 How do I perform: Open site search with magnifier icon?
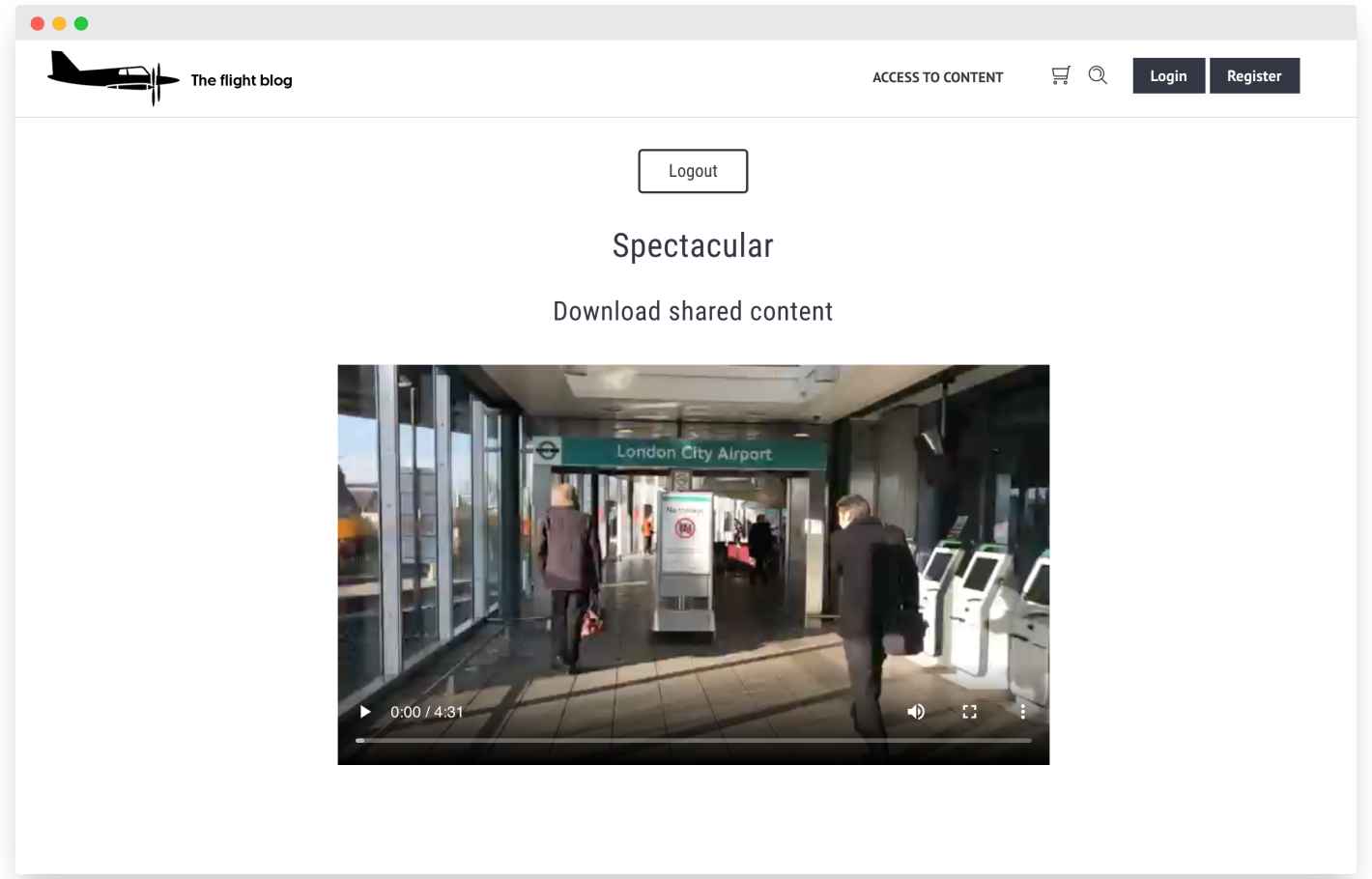[x=1098, y=75]
